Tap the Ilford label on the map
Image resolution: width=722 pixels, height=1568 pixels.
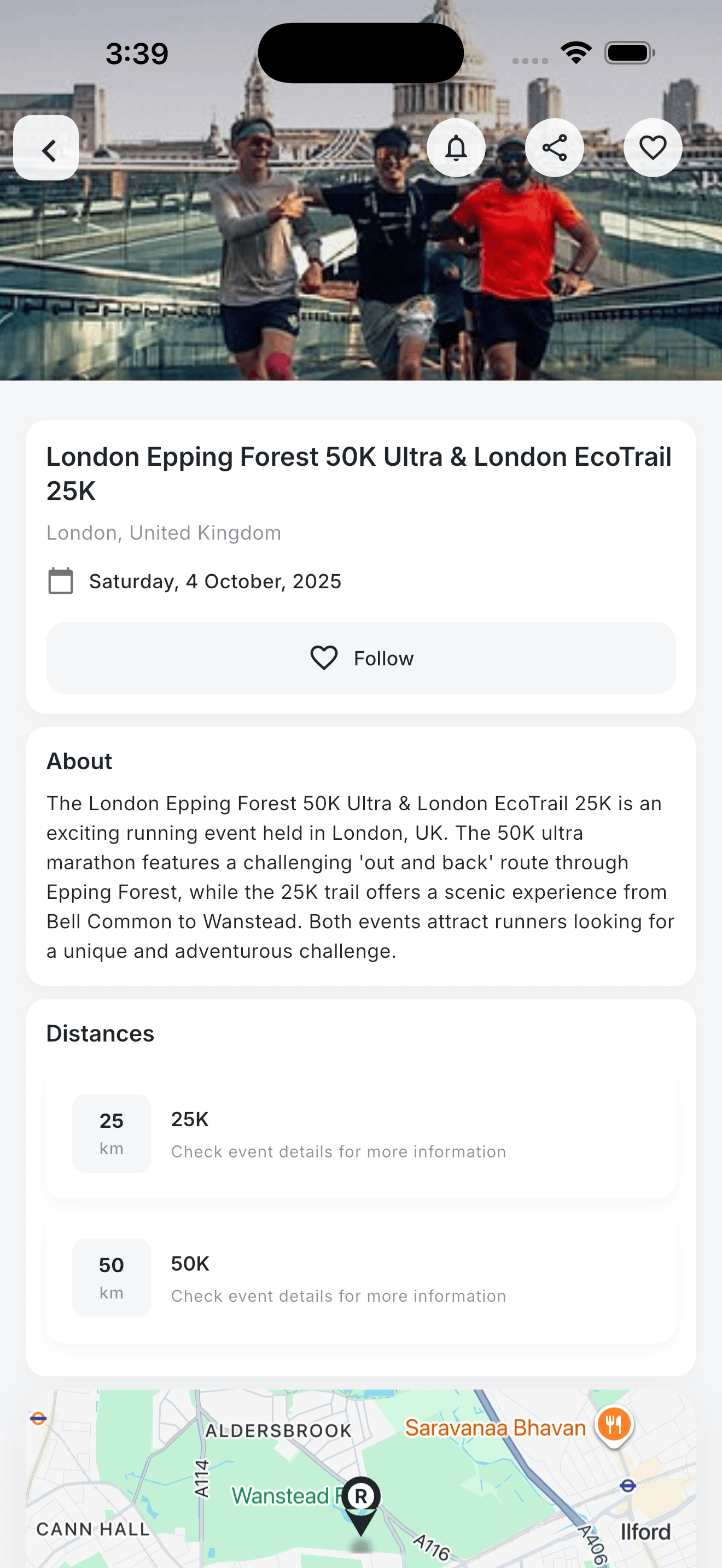coord(645,1531)
